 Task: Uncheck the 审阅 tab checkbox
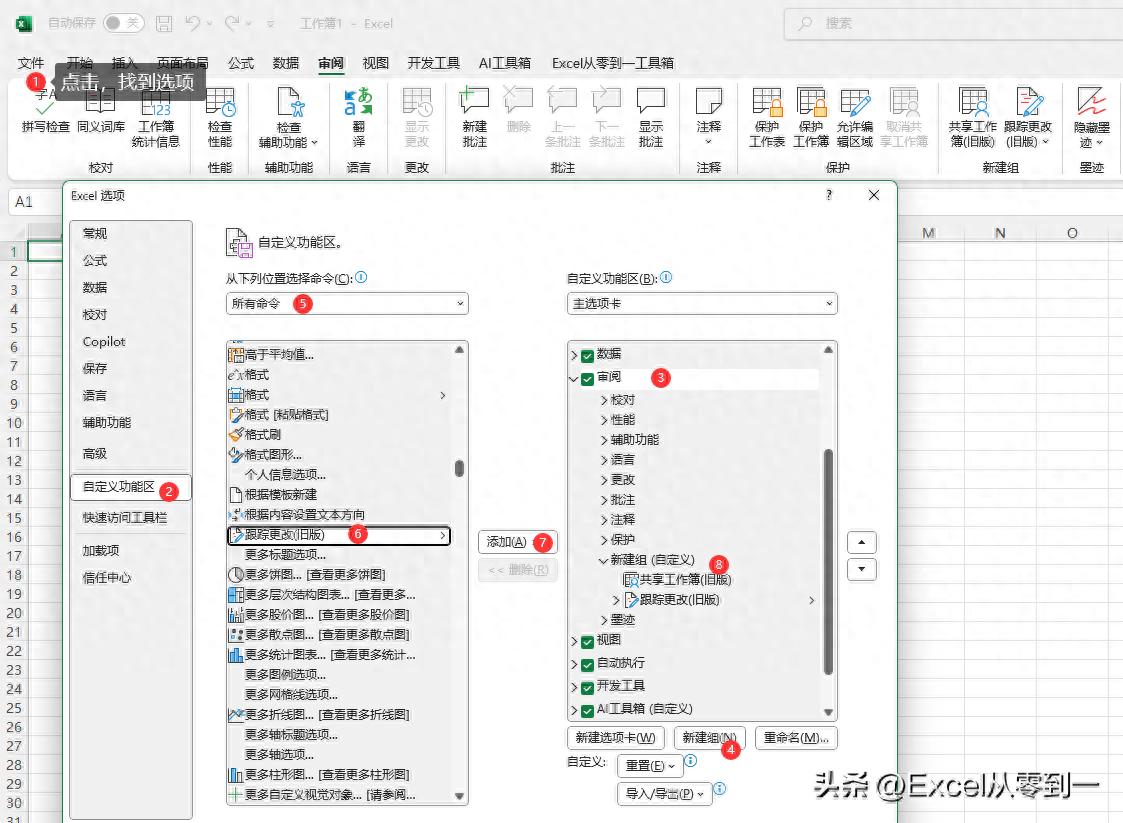(x=587, y=378)
